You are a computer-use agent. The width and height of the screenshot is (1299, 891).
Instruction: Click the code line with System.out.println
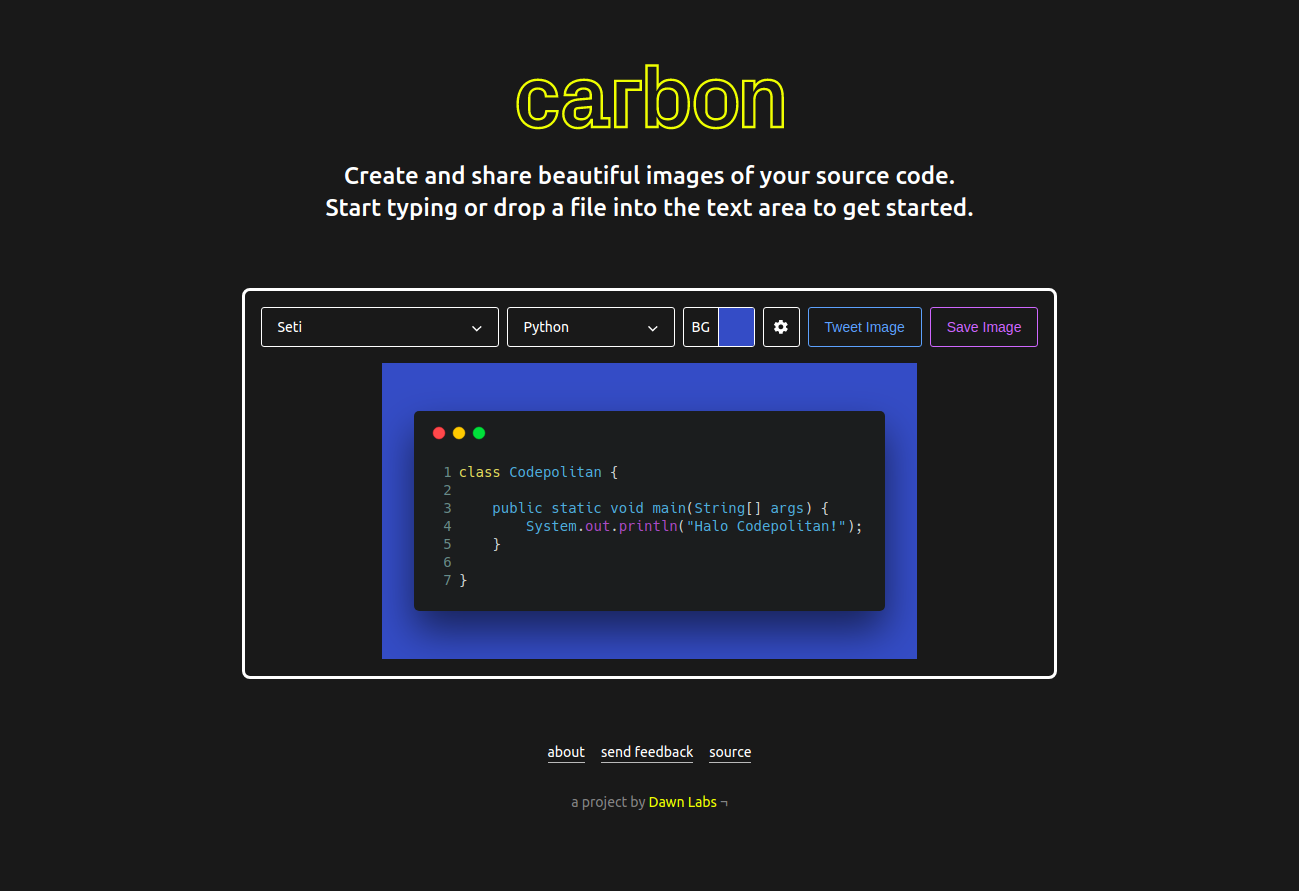[x=693, y=526]
